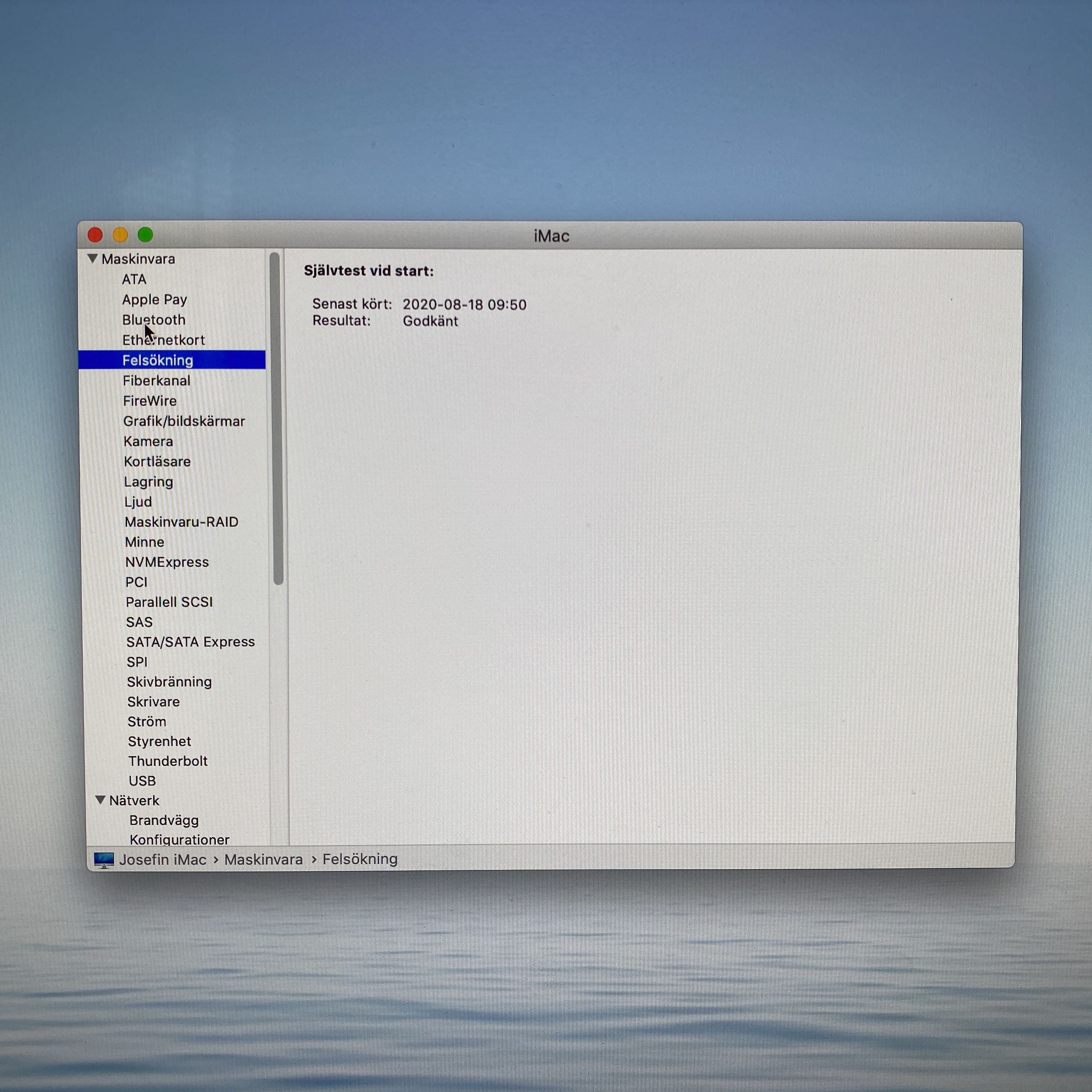Click the green zoom window button
Viewport: 1092px width, 1092px height.
pyautogui.click(x=145, y=235)
